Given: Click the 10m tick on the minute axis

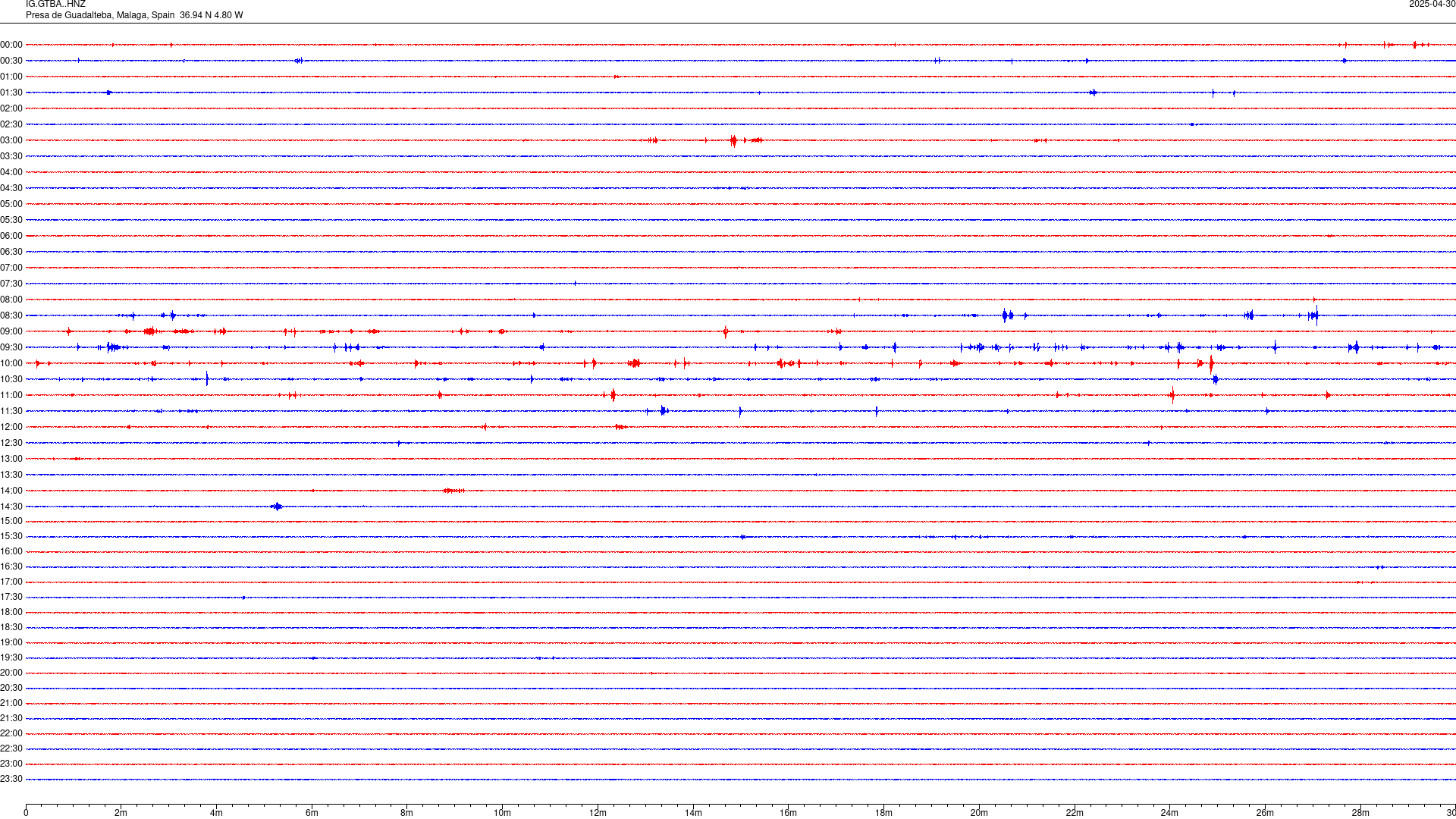Looking at the screenshot, I should click(x=502, y=813).
